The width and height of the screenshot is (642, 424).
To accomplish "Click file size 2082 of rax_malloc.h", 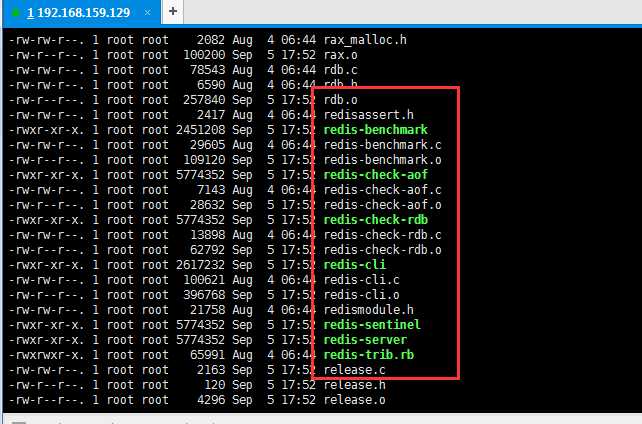I will 211,40.
